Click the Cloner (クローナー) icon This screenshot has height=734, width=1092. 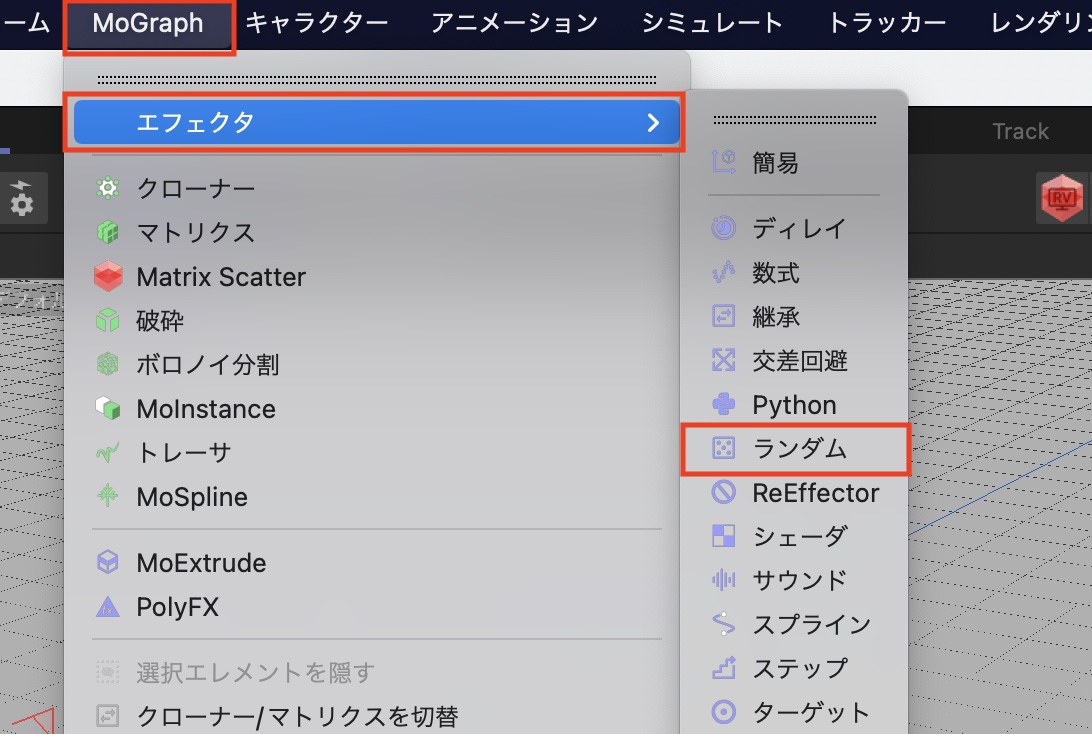click(107, 188)
